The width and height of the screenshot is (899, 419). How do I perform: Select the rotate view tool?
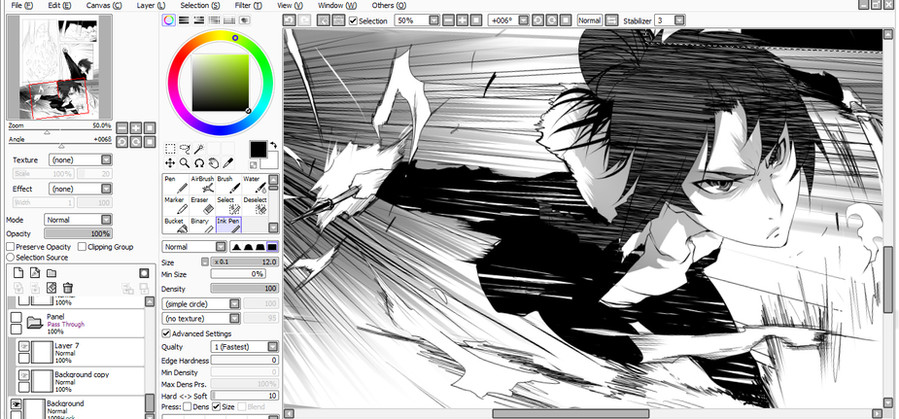pyautogui.click(x=199, y=163)
